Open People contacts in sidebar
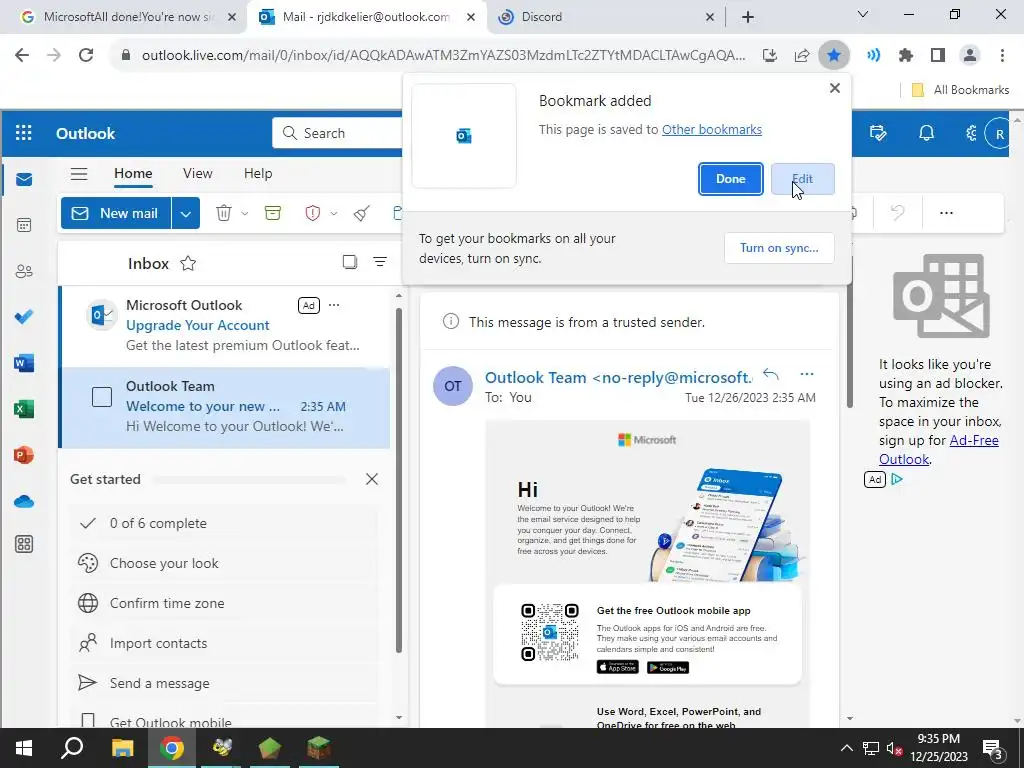This screenshot has height=768, width=1024. point(24,271)
